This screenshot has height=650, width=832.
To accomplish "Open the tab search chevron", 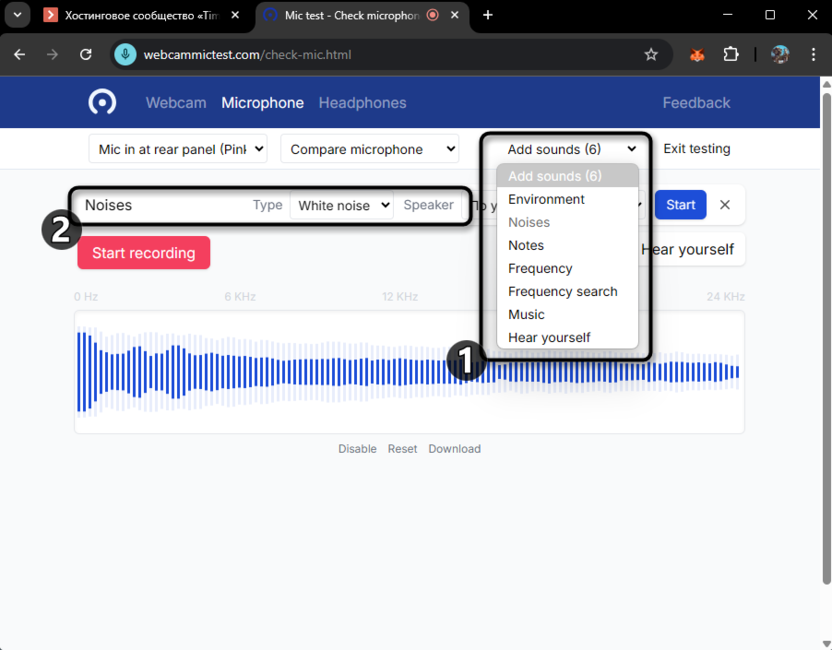I will tap(17, 15).
